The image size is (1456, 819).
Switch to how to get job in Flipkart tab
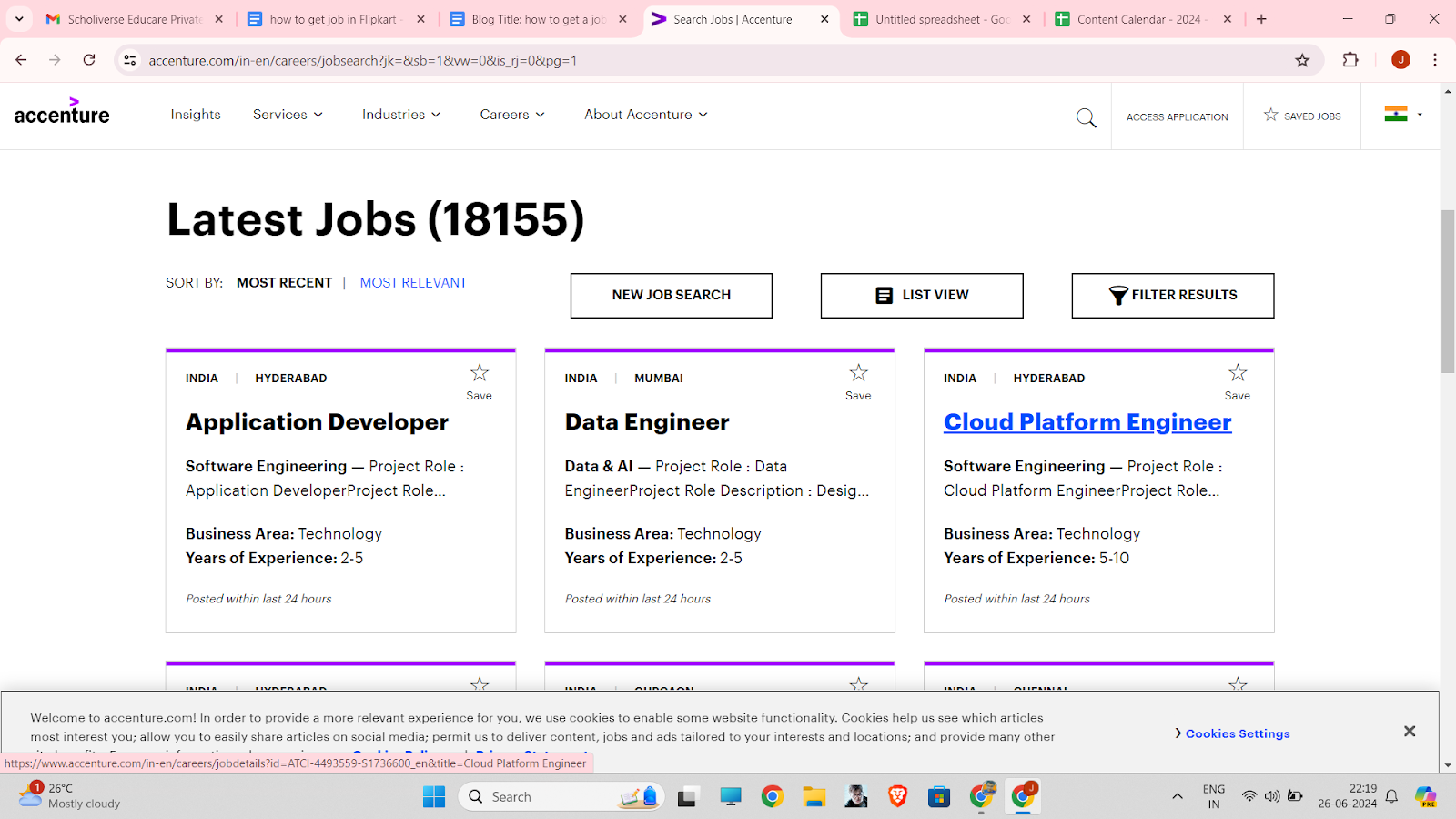click(x=337, y=19)
